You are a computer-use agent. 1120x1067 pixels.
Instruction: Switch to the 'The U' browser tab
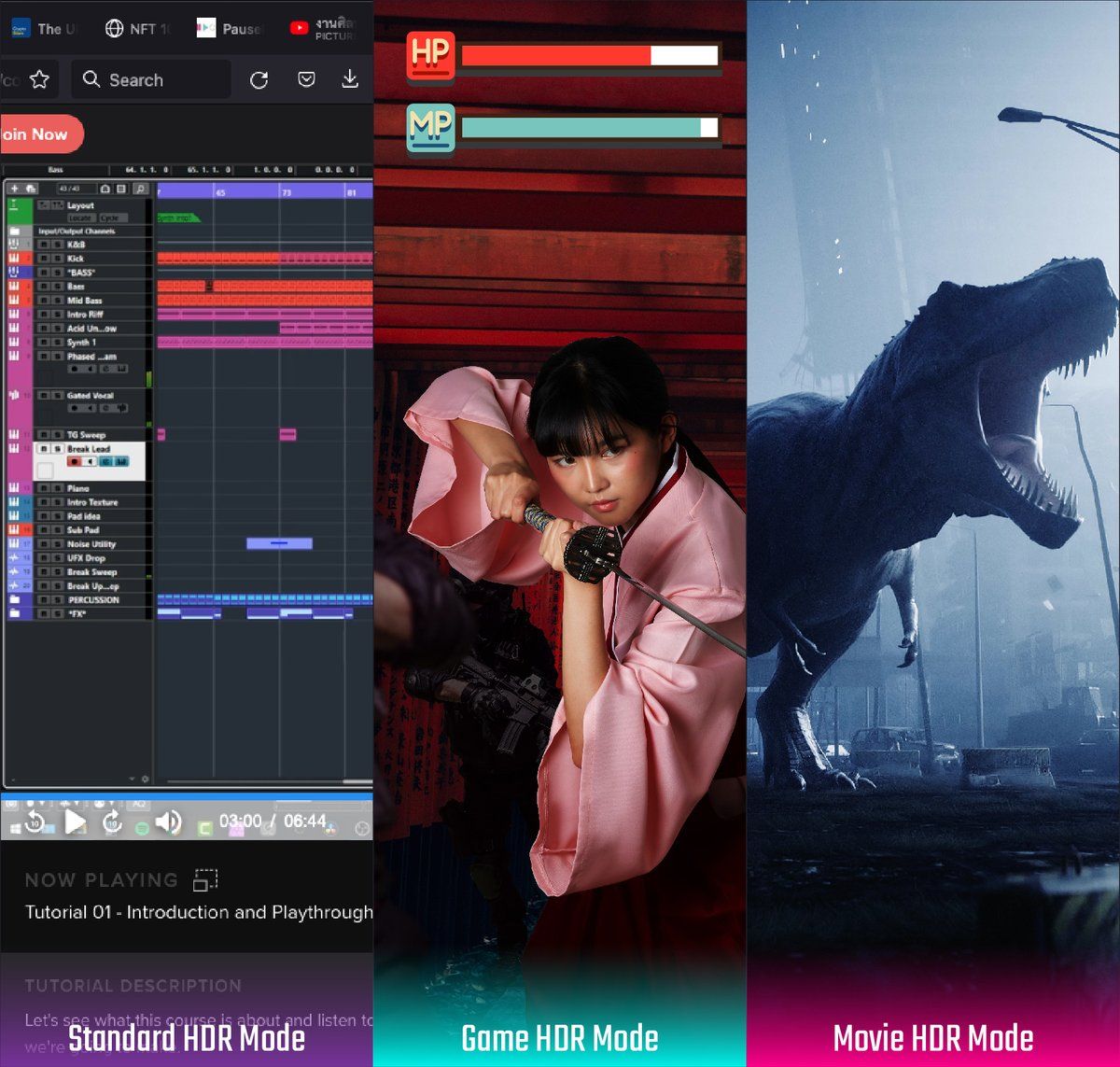44,28
